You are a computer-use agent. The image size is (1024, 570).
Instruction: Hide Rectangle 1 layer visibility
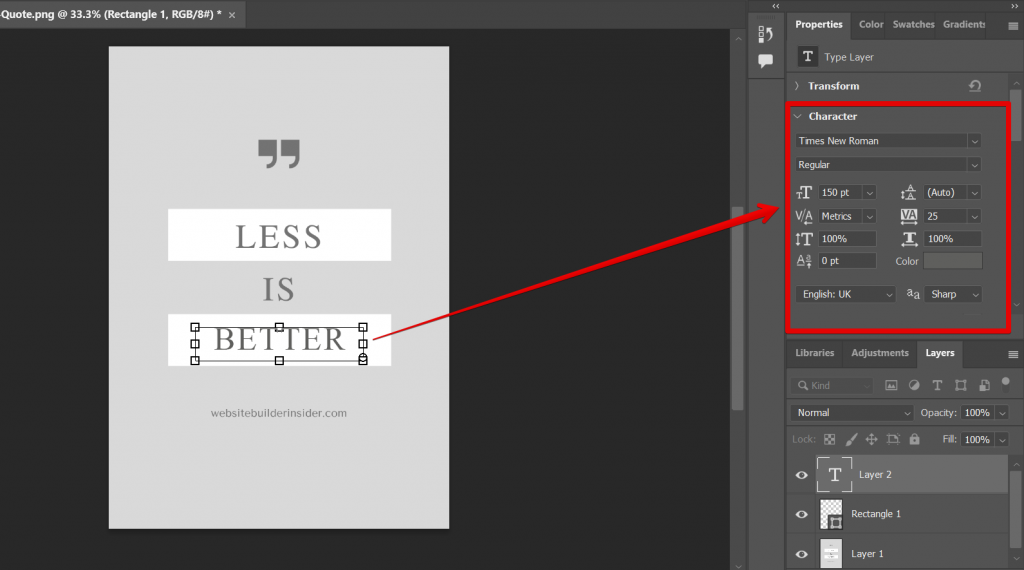point(801,514)
